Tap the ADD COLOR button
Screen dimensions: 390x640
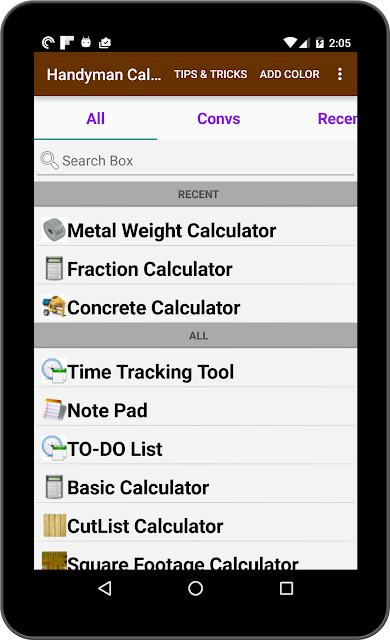pos(290,74)
